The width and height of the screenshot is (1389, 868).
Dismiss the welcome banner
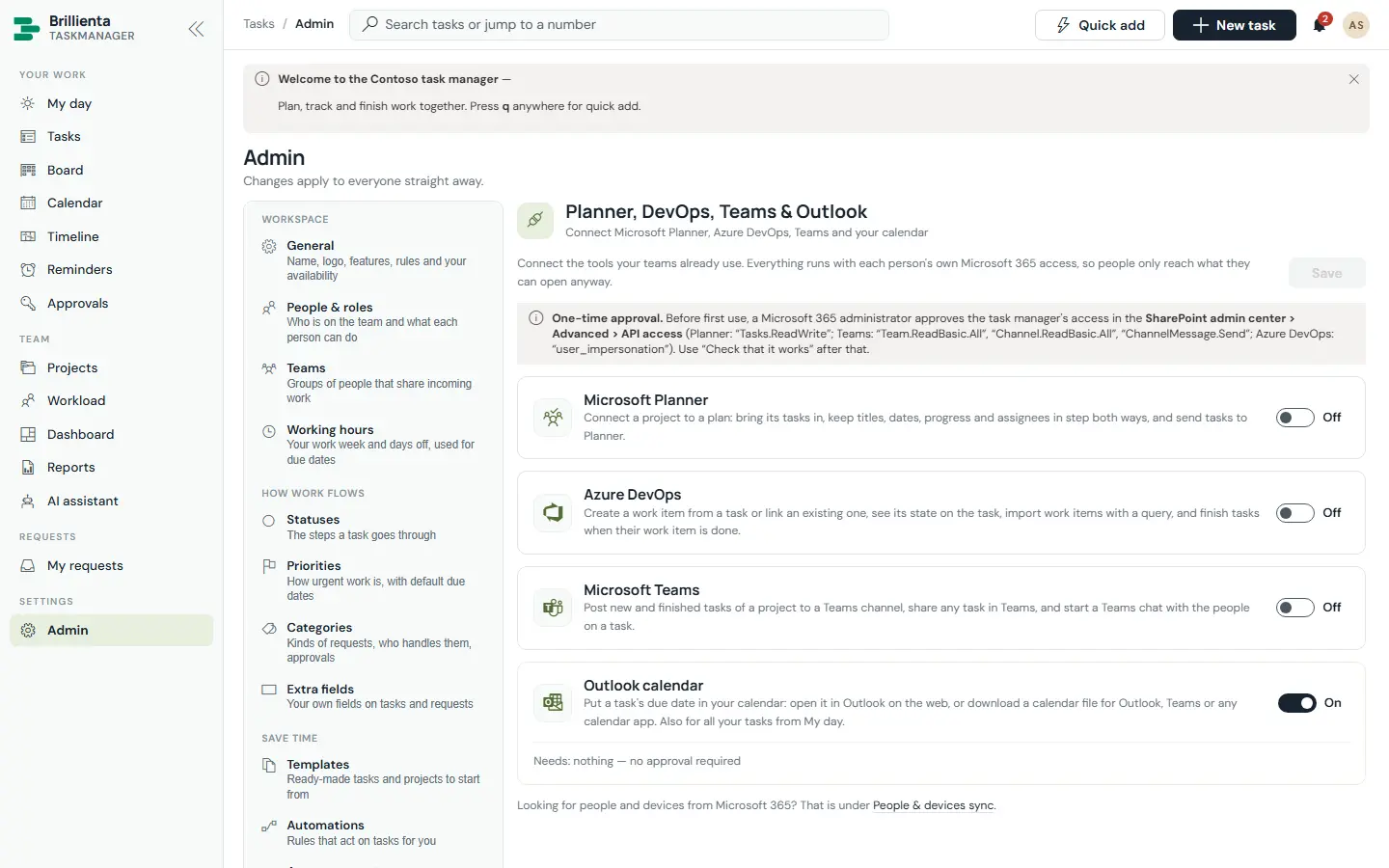click(1353, 79)
